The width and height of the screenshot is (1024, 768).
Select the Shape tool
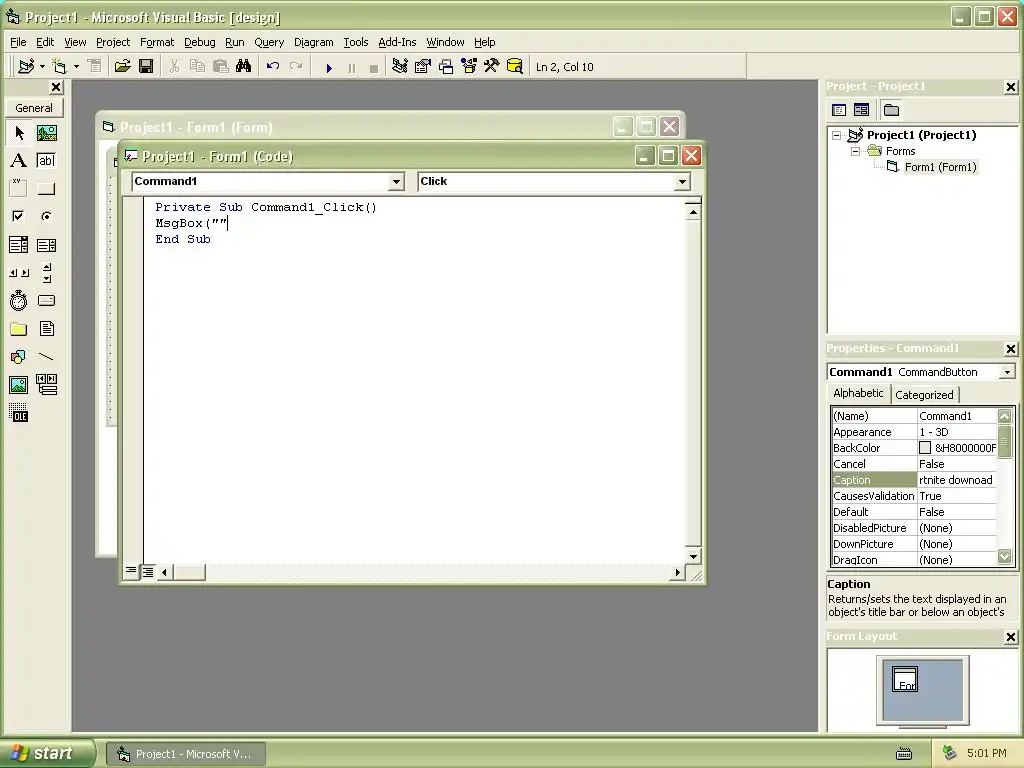19,357
